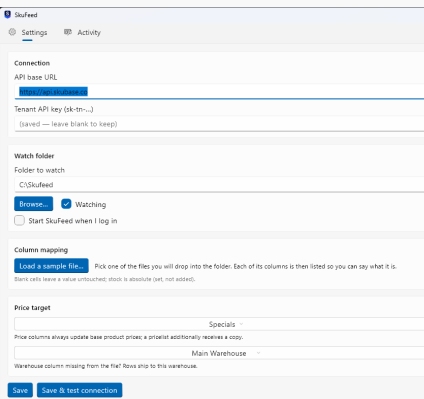Open the Specials price target dropdown
The image size is (424, 399).
tap(219, 324)
